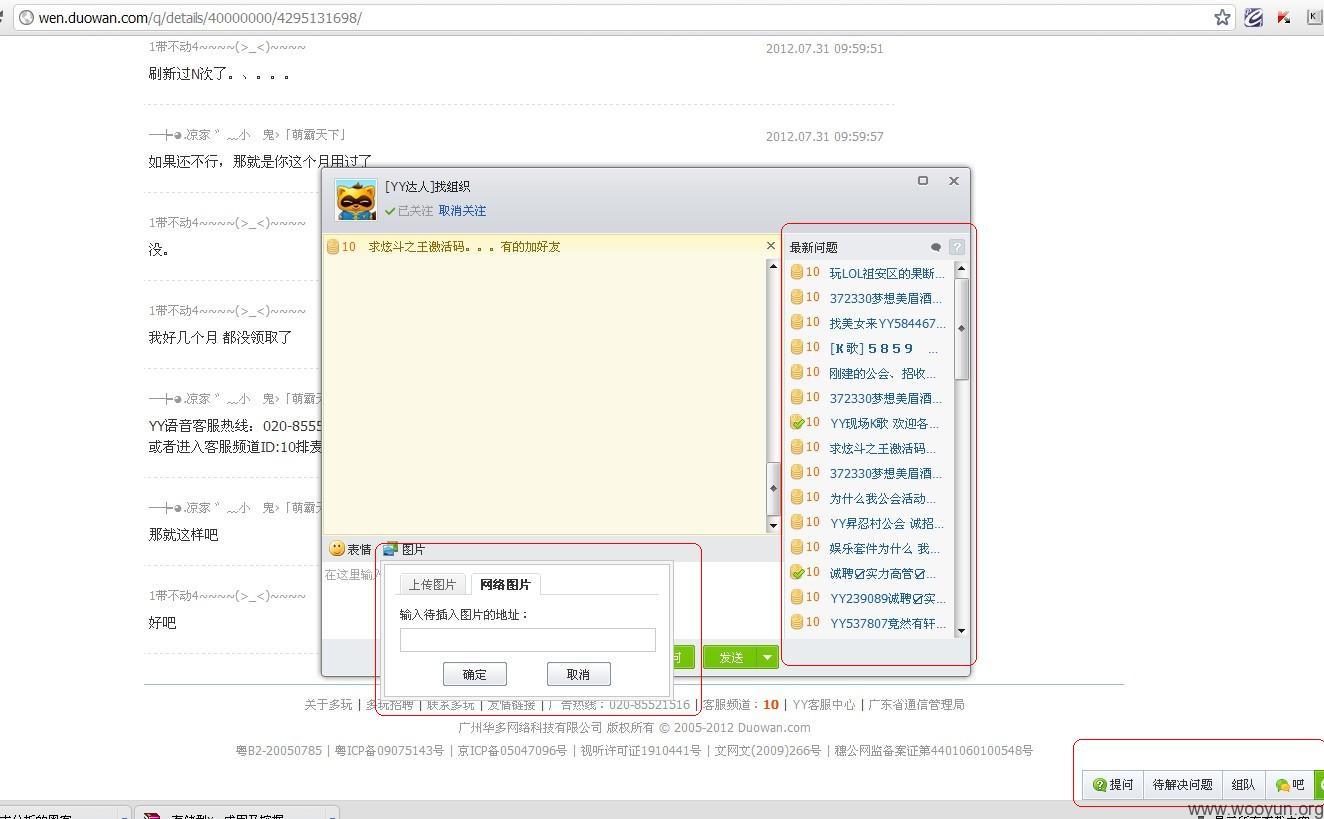Image resolution: width=1324 pixels, height=819 pixels.
Task: Open 广东省通信管理局 footer link
Action: pyautogui.click(x=916, y=705)
